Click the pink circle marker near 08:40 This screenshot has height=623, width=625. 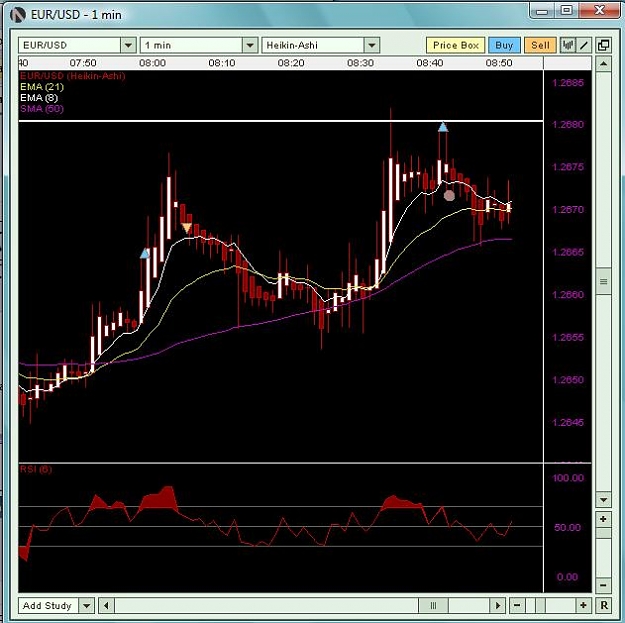449,196
